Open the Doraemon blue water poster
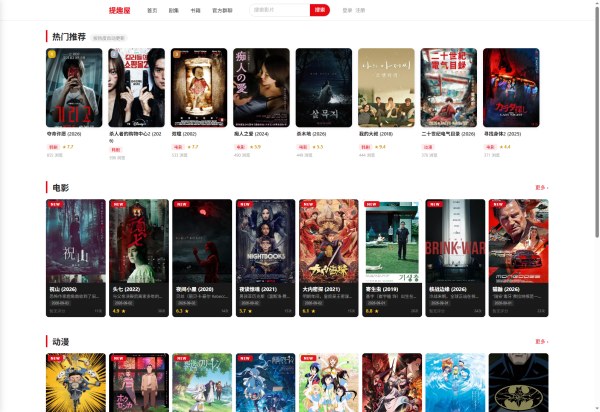Viewport: 600px width, 412px height. pyautogui.click(x=455, y=383)
